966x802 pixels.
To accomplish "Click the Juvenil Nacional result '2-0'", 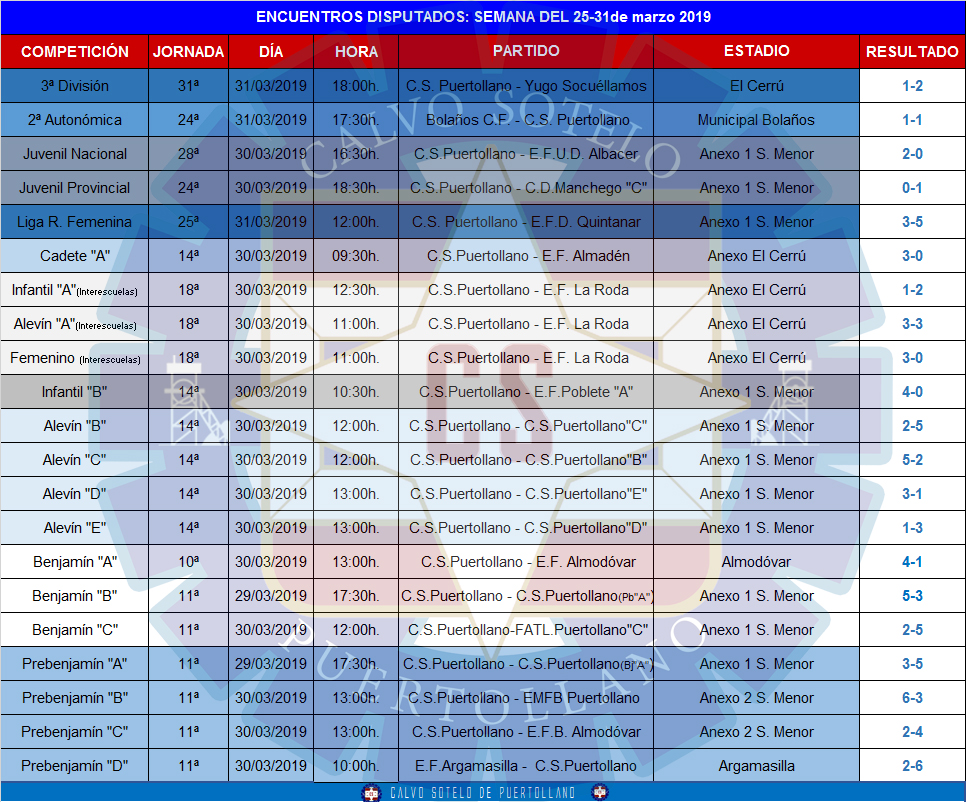I will click(912, 153).
